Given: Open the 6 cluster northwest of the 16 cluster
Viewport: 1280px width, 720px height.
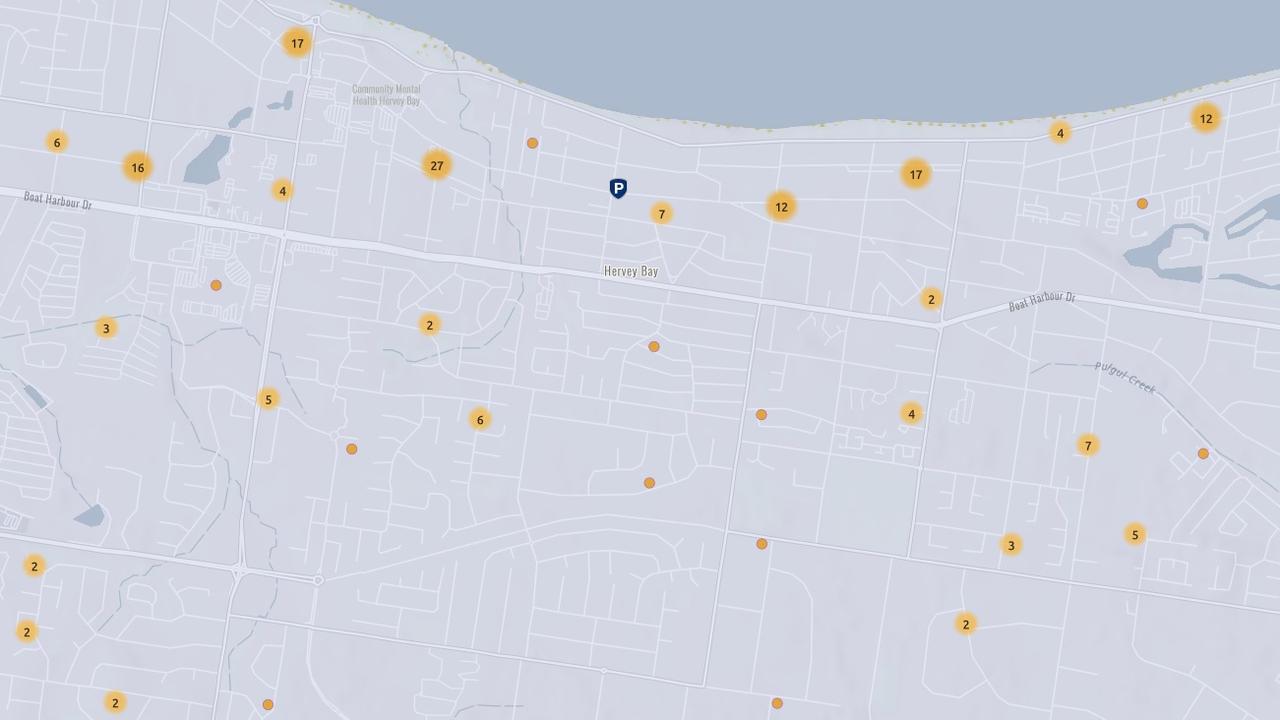Looking at the screenshot, I should tap(57, 142).
